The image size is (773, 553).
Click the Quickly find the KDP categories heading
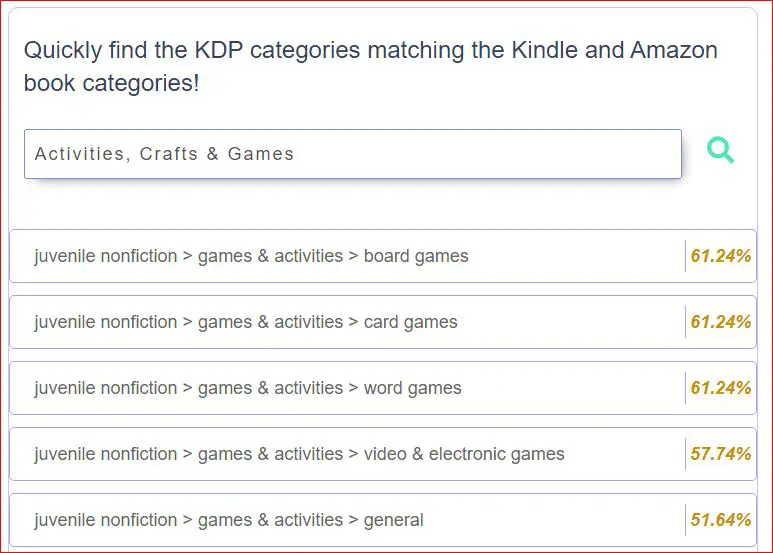pyautogui.click(x=371, y=66)
